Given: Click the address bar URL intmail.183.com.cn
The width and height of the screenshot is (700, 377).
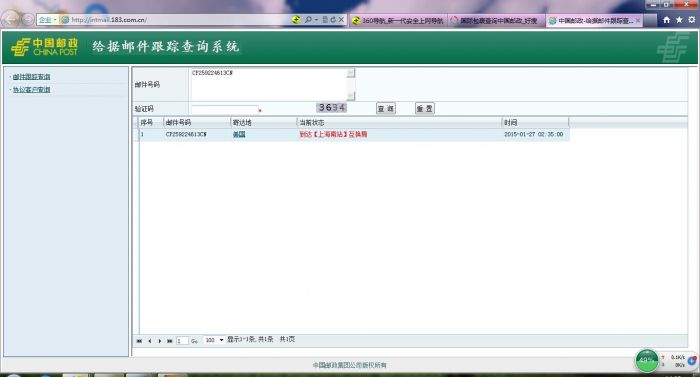Looking at the screenshot, I should click(109, 20).
